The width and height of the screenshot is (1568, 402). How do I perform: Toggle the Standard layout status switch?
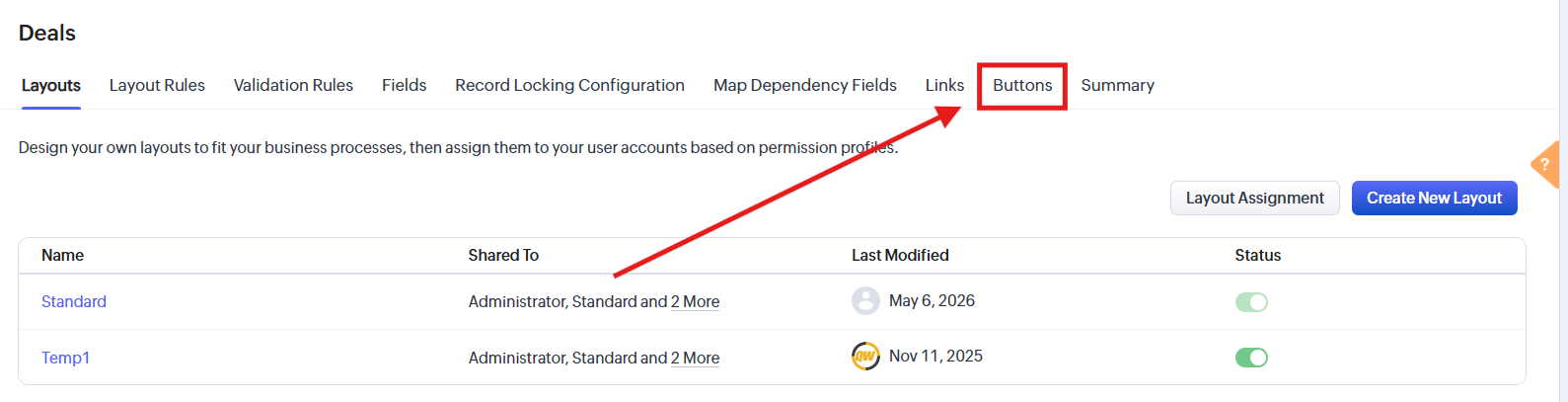pos(1251,302)
